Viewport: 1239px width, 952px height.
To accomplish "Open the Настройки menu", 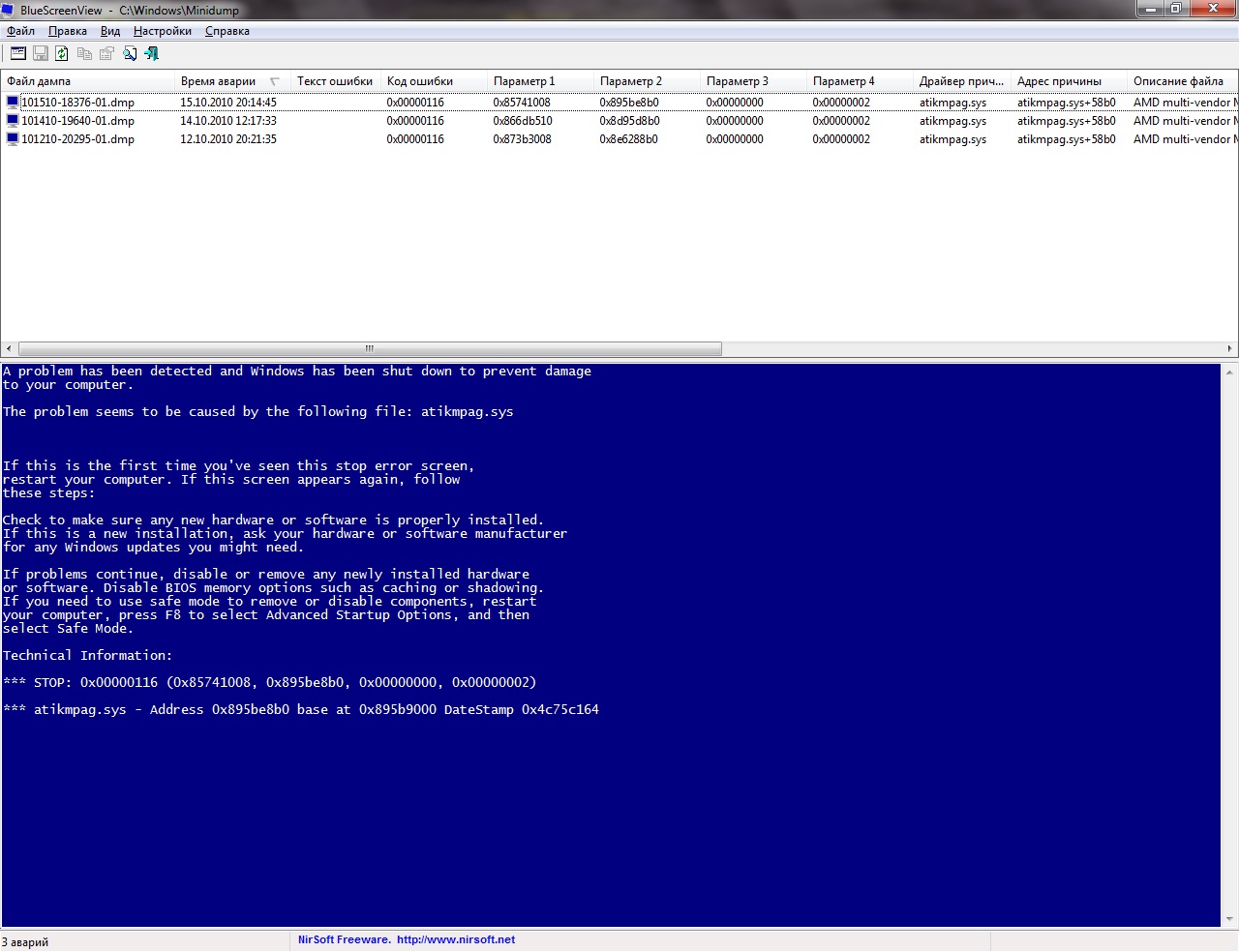I will tap(162, 31).
